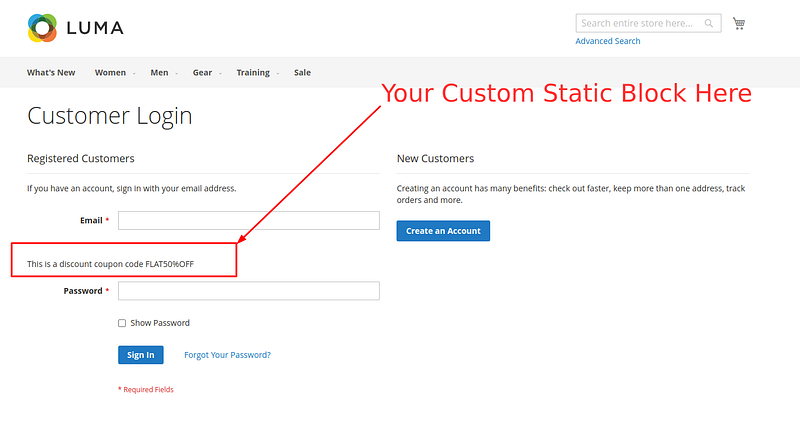The height and width of the screenshot is (431, 800).
Task: Enable the Show Password checkbox
Action: click(x=122, y=323)
